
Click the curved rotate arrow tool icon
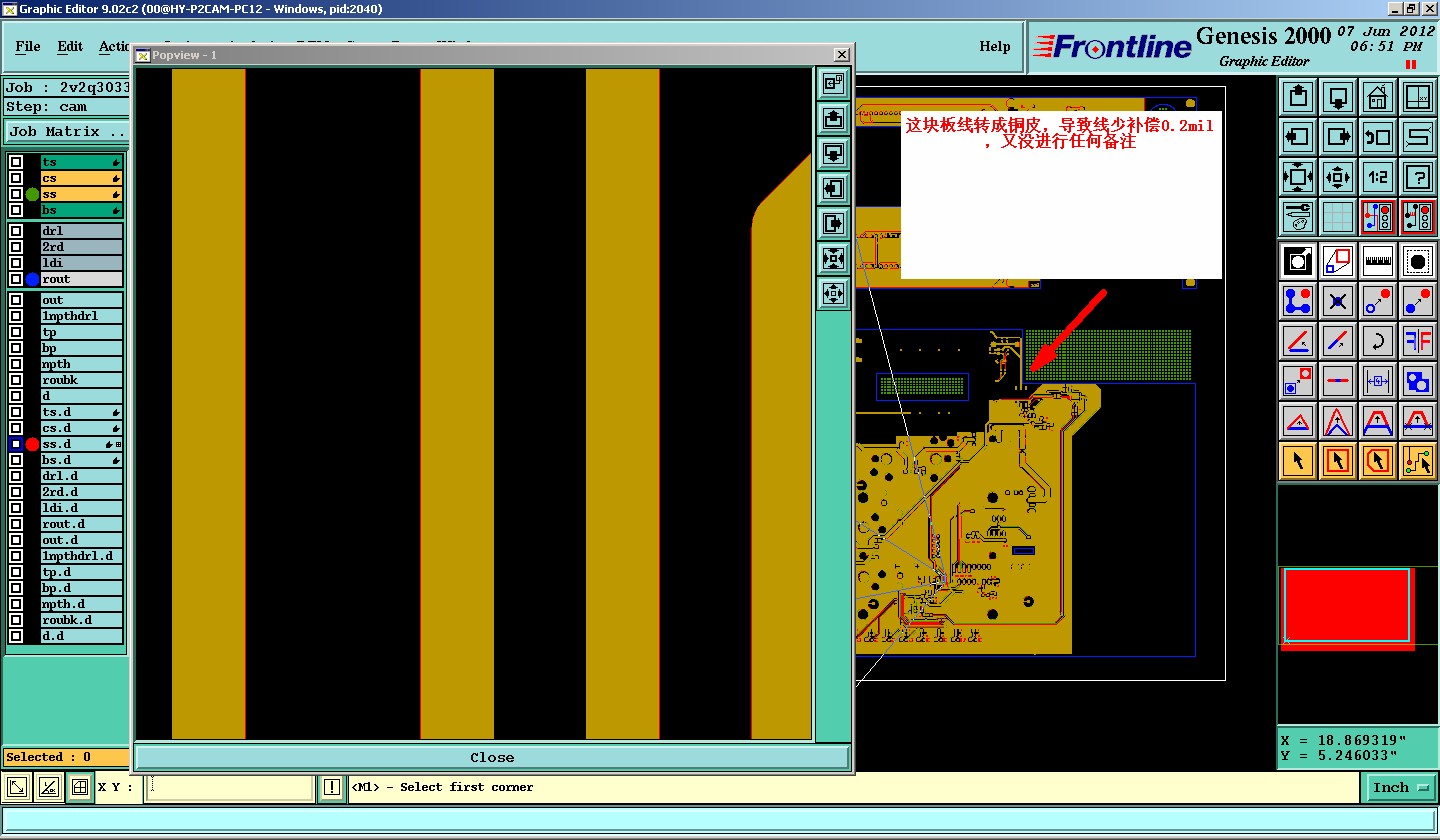[x=1378, y=341]
